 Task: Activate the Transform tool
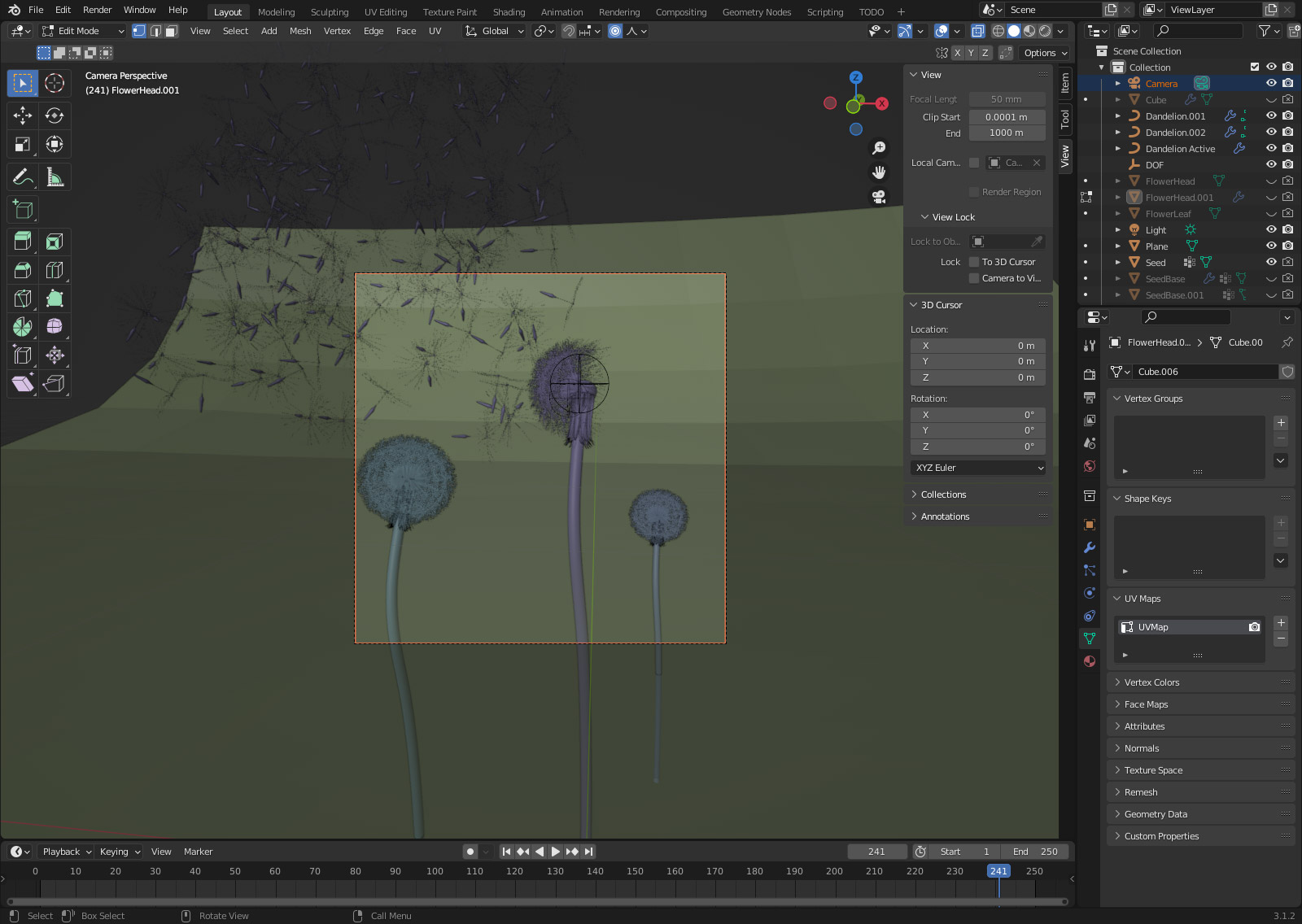pyautogui.click(x=55, y=145)
